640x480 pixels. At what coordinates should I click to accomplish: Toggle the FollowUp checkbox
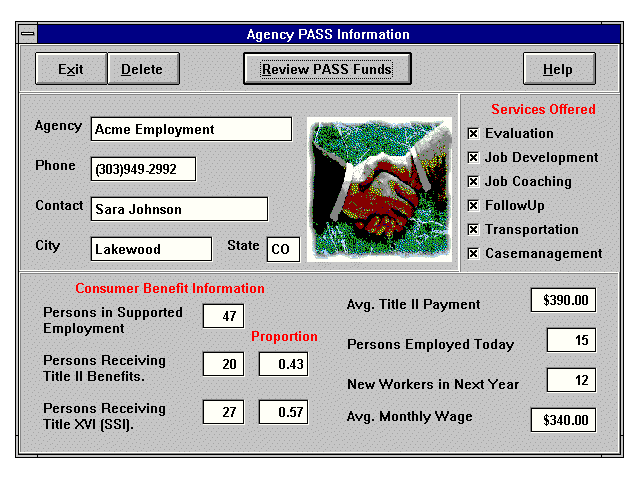pos(473,205)
